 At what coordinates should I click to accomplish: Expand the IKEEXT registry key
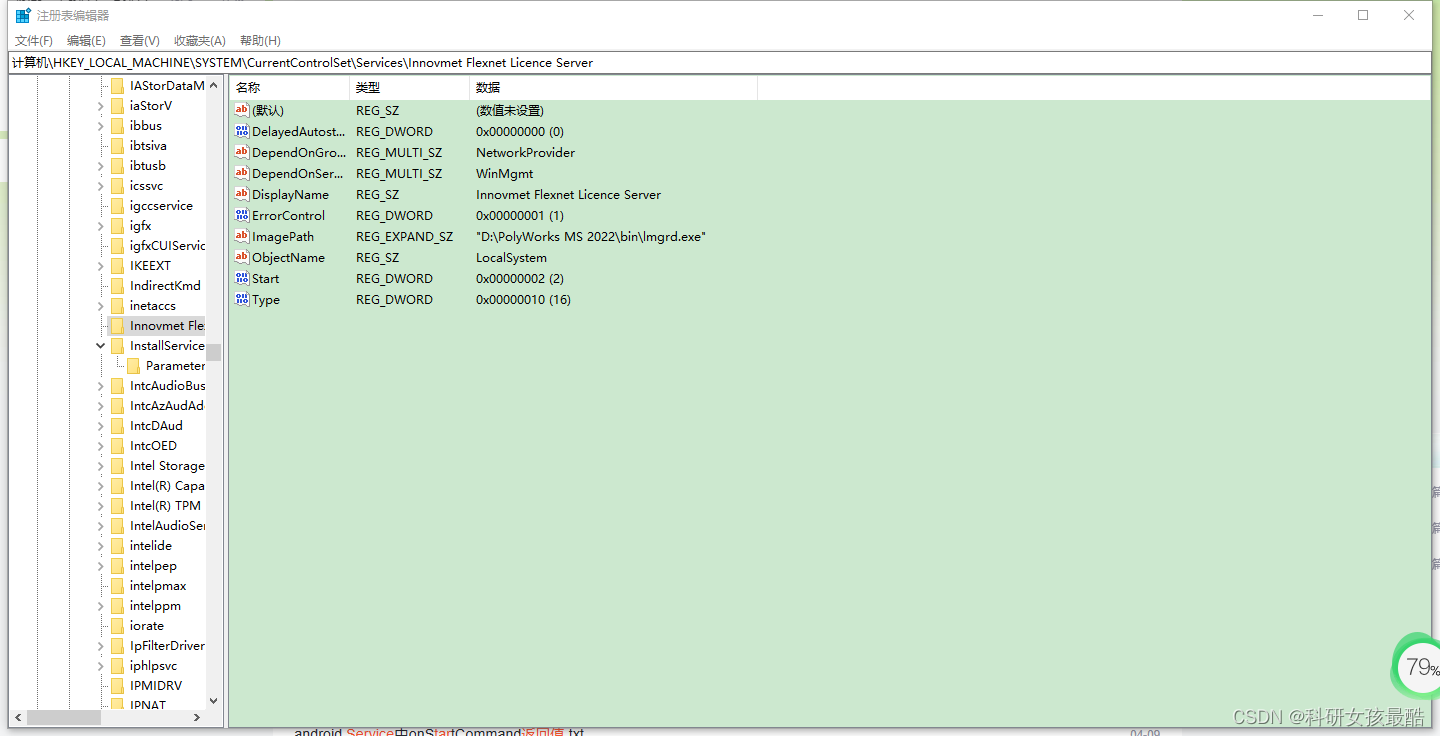pos(100,265)
